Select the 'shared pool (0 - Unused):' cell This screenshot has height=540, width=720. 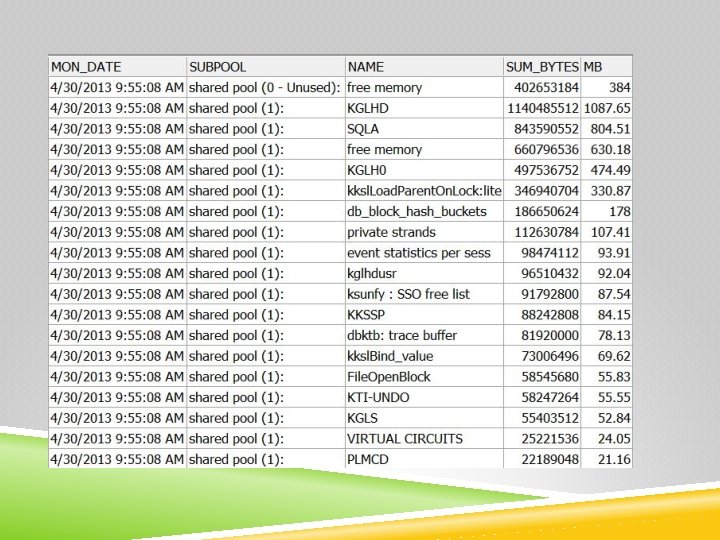click(x=266, y=87)
